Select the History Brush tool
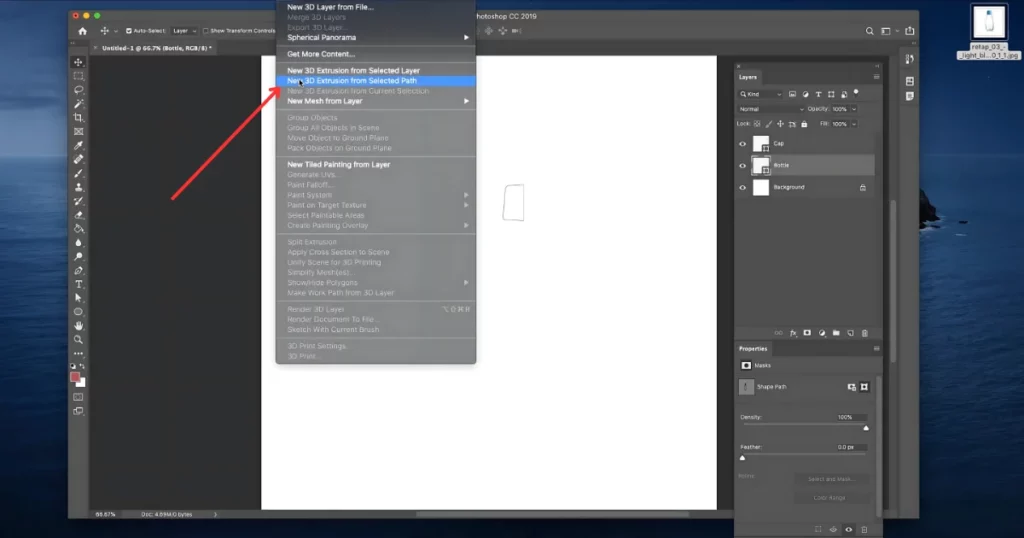The width and height of the screenshot is (1024, 538). pos(78,201)
